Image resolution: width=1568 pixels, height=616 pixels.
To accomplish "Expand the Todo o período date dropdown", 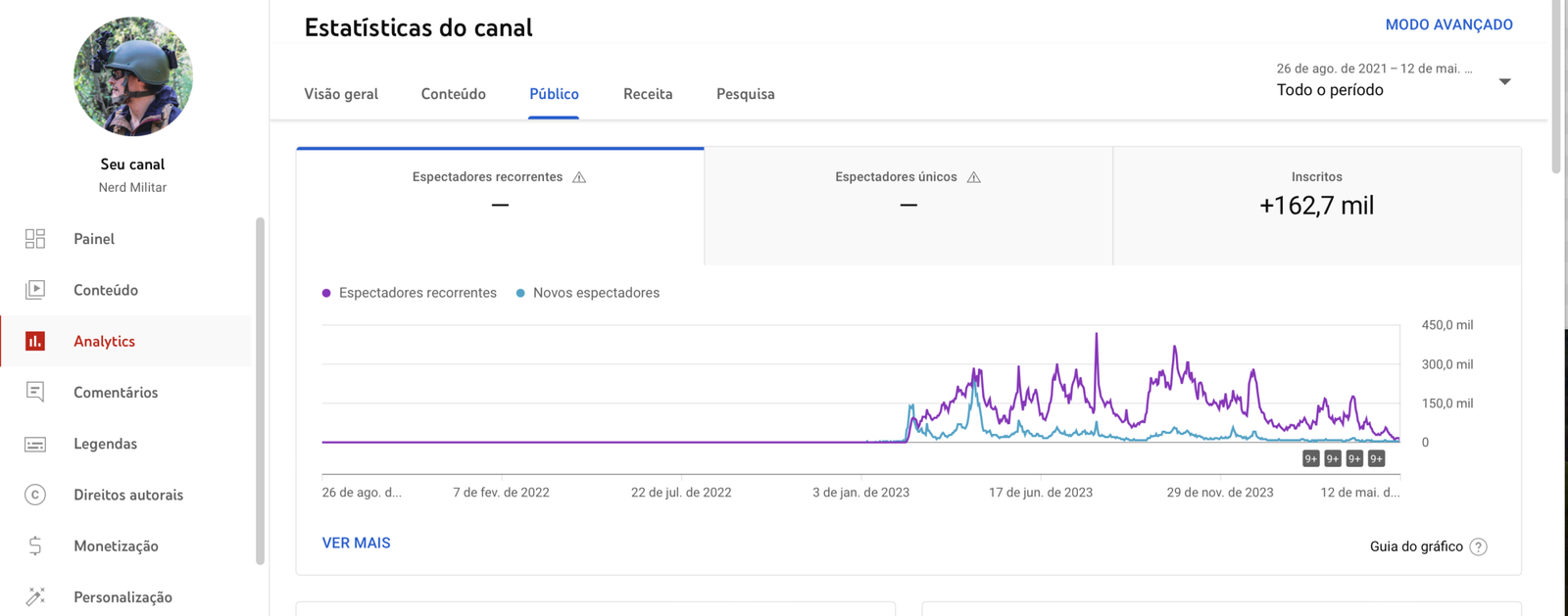I will click(1504, 81).
